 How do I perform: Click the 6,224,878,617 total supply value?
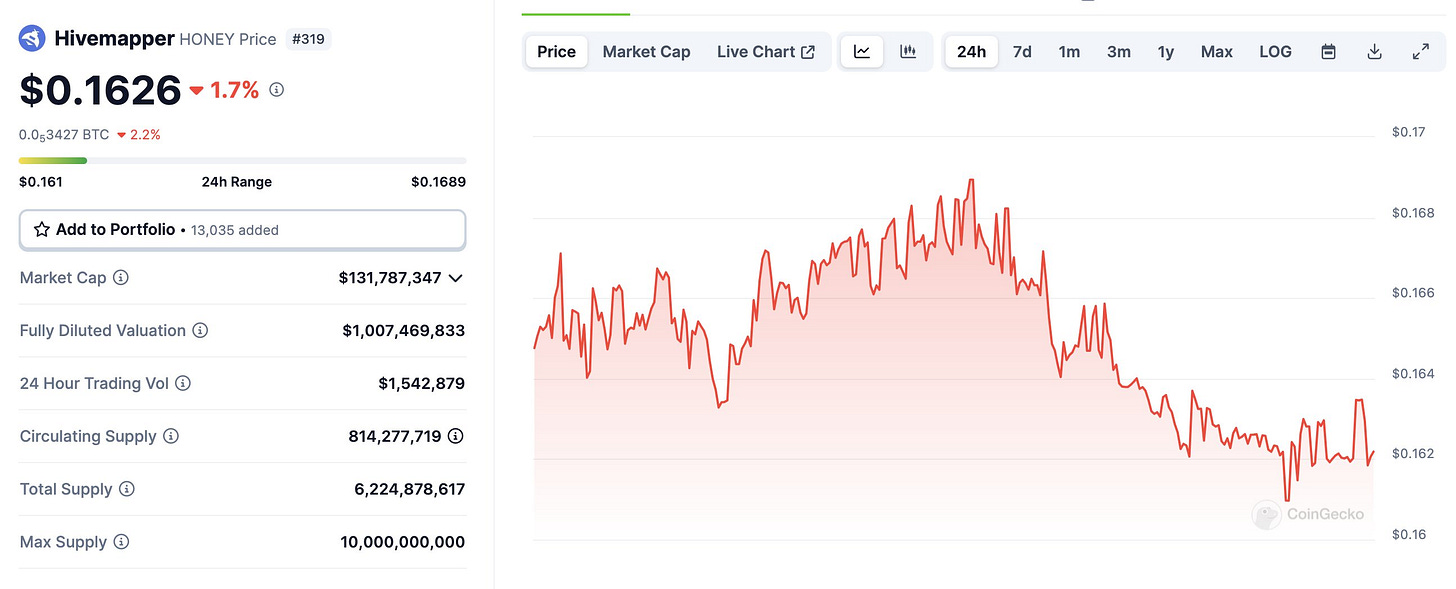(410, 490)
